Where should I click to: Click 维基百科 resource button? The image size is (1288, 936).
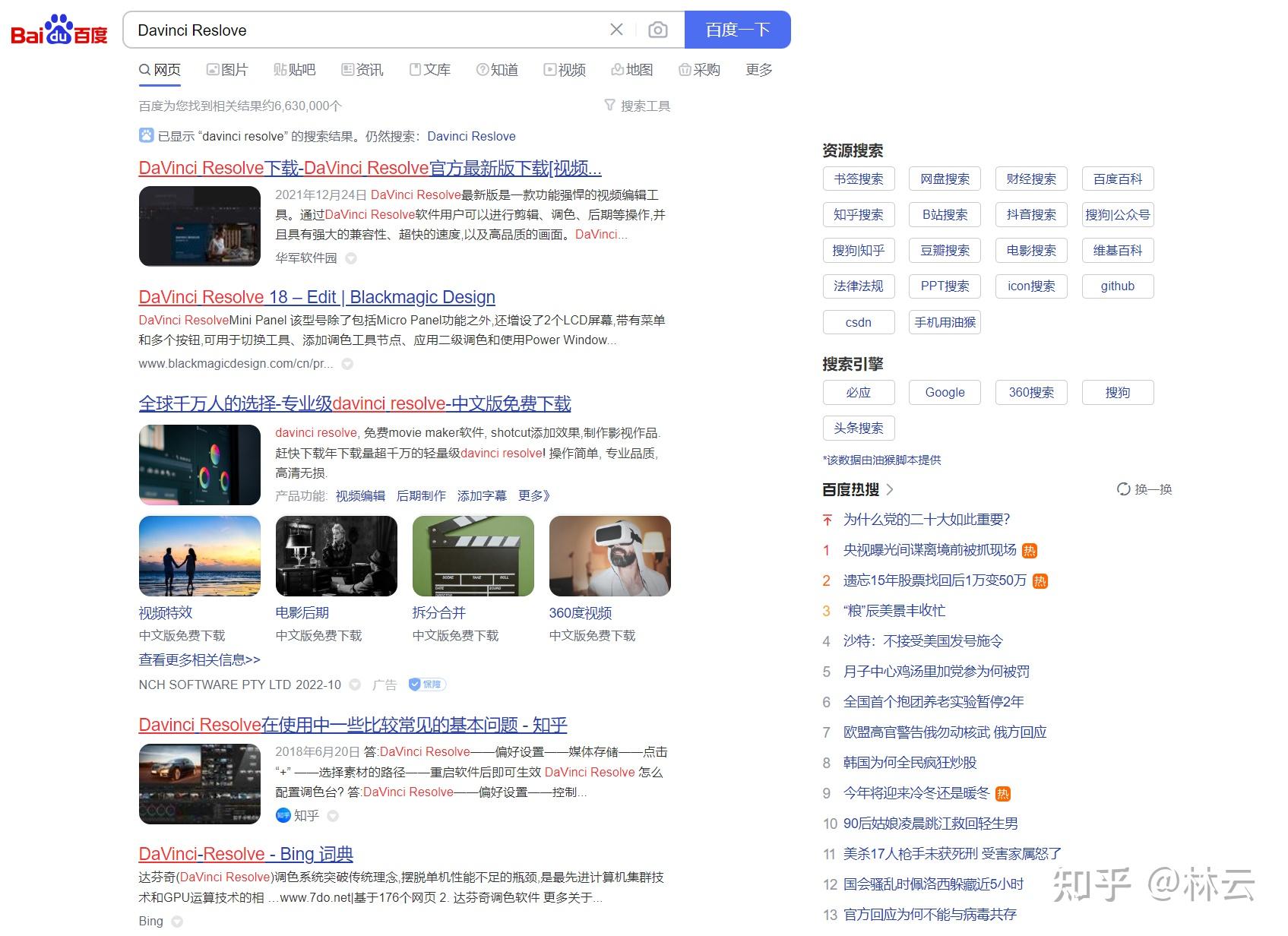pyautogui.click(x=1118, y=251)
